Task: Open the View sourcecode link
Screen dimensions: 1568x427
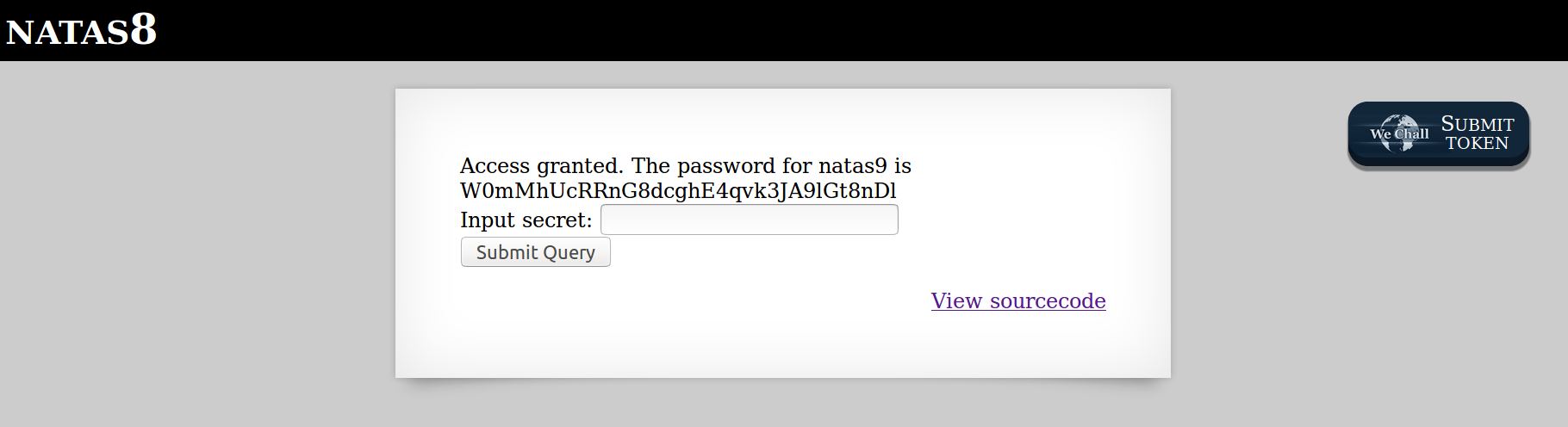Action: point(1017,300)
